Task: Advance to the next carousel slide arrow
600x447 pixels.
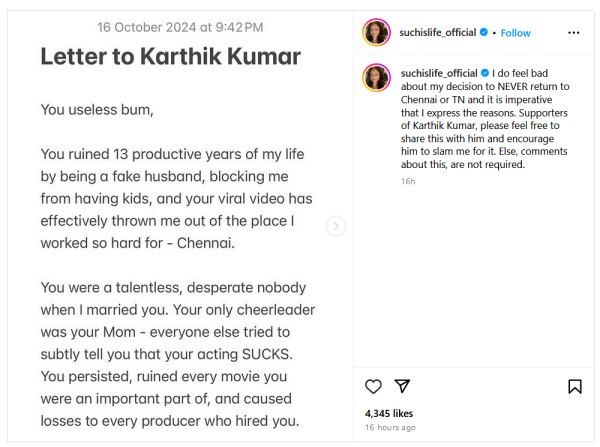Action: (x=336, y=227)
